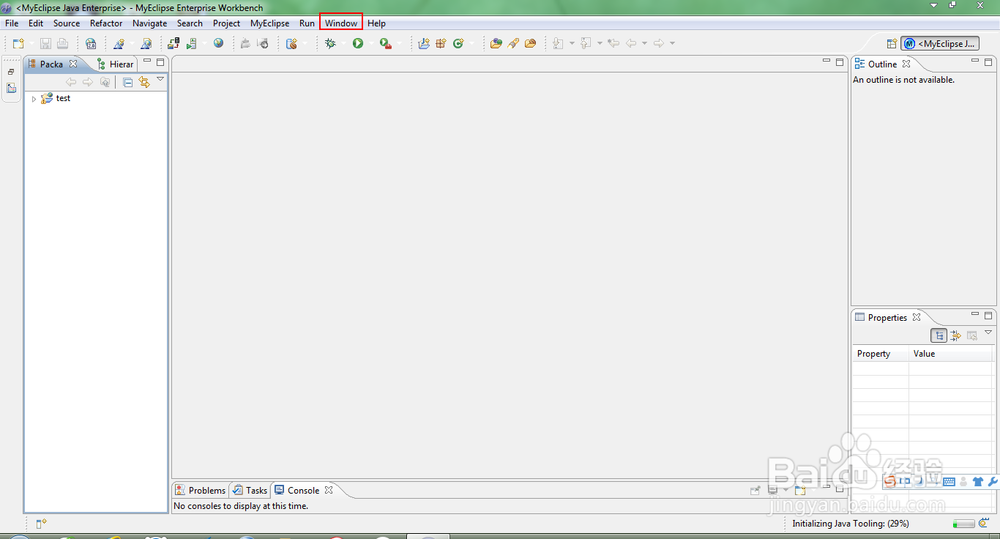Click the New Java Package icon

point(441,43)
